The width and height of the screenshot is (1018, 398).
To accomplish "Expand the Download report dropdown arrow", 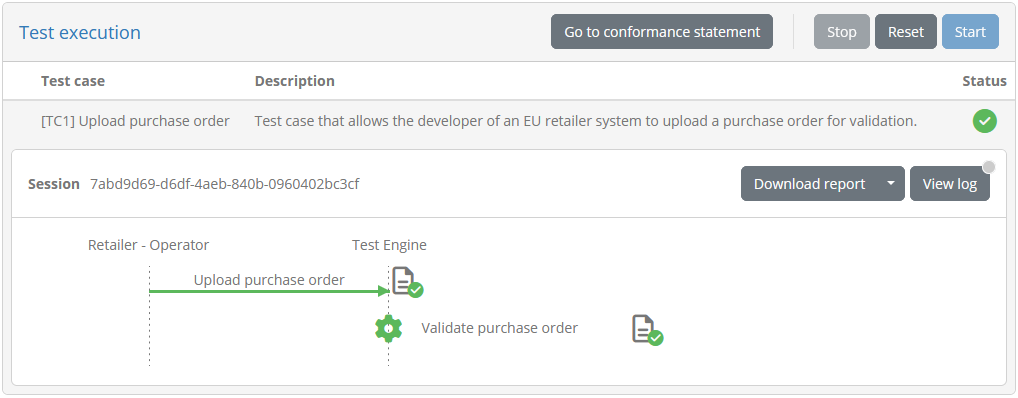I will [891, 184].
